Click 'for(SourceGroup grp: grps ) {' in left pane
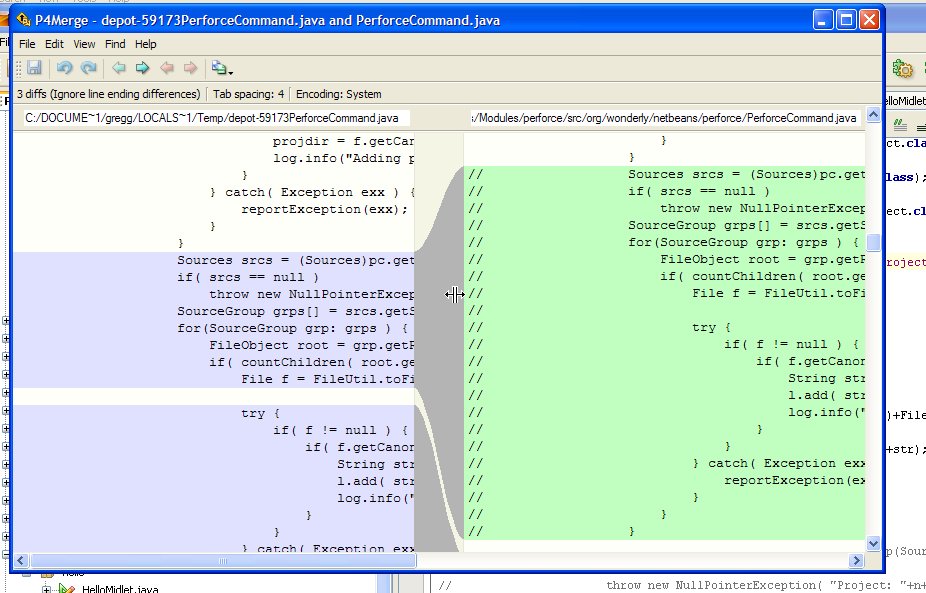The image size is (926, 593). [292, 328]
